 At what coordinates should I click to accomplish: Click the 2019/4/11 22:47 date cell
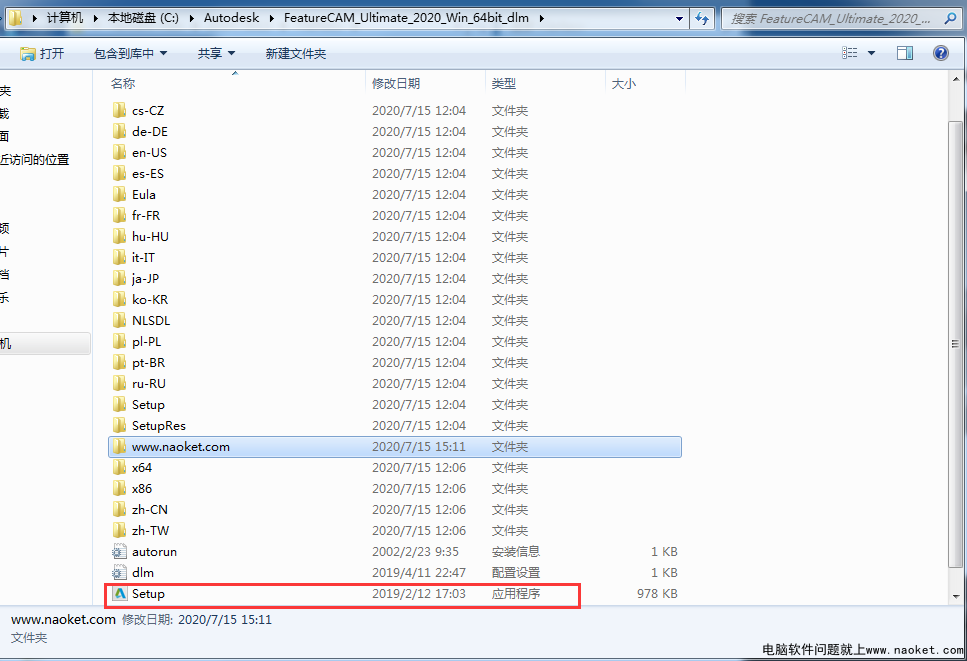click(419, 572)
